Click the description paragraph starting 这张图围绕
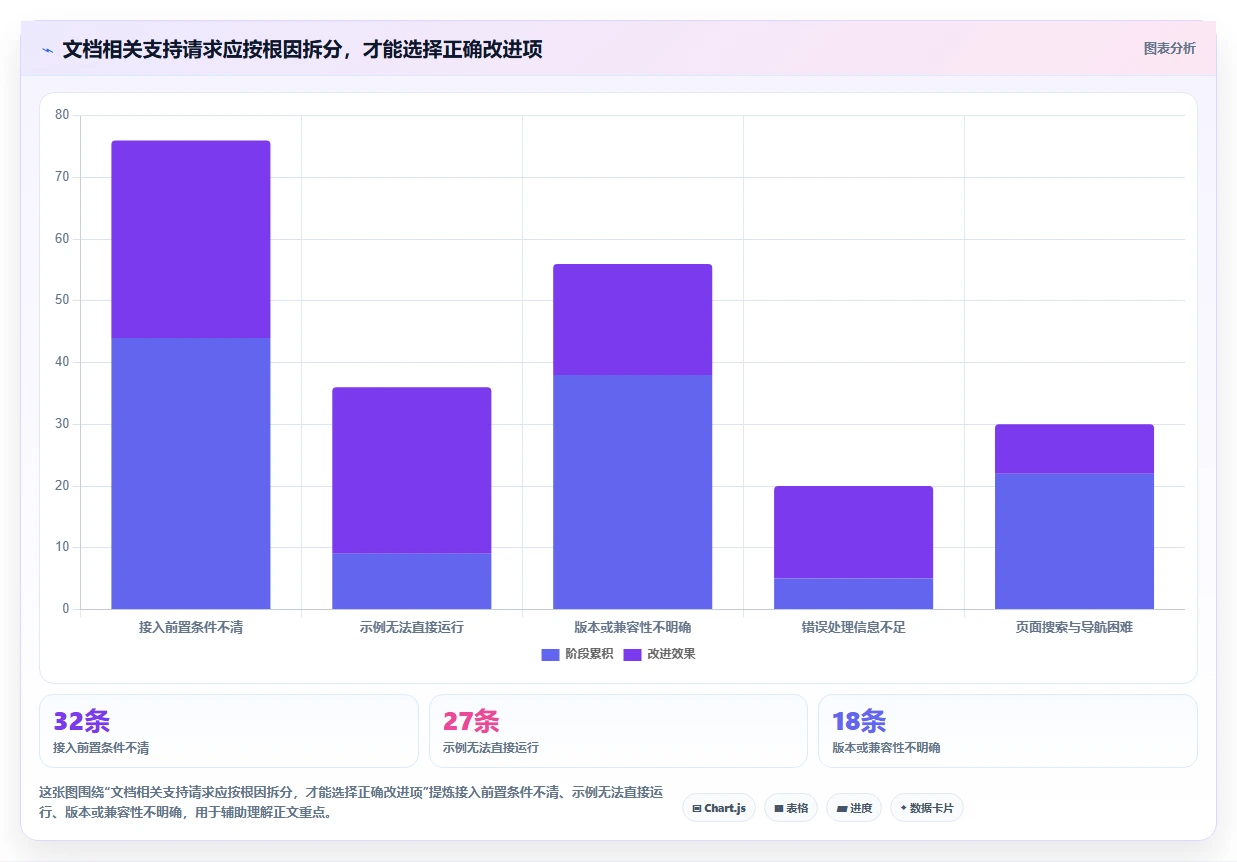Image resolution: width=1237 pixels, height=862 pixels. pos(351,802)
